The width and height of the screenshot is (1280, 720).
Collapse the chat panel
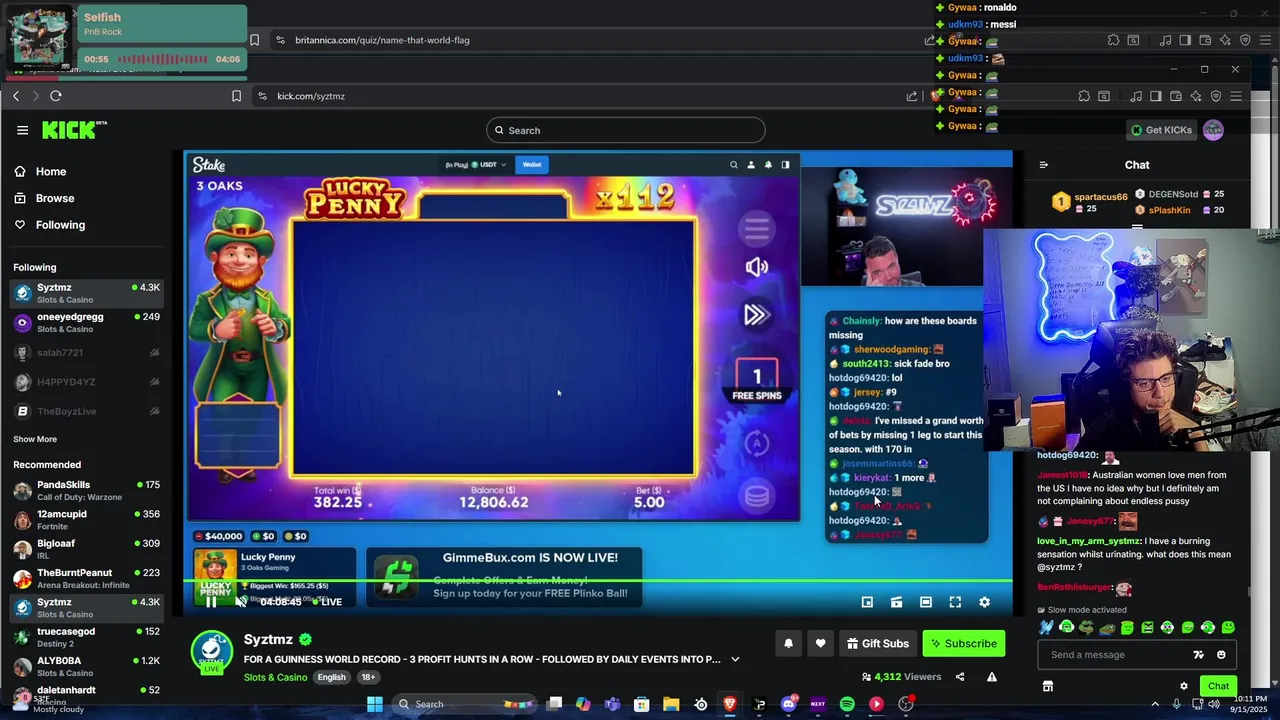coord(1043,165)
